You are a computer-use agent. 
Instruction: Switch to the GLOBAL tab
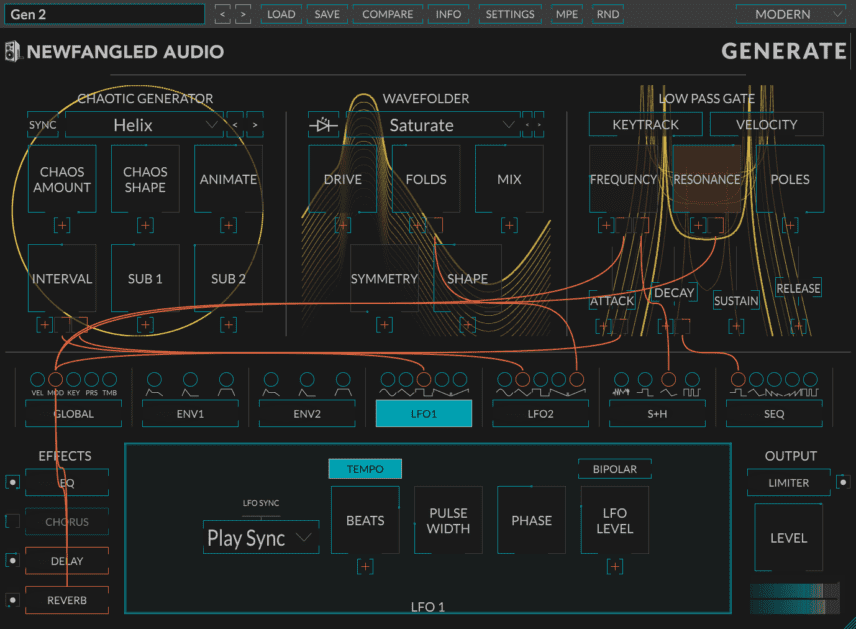tap(73, 413)
